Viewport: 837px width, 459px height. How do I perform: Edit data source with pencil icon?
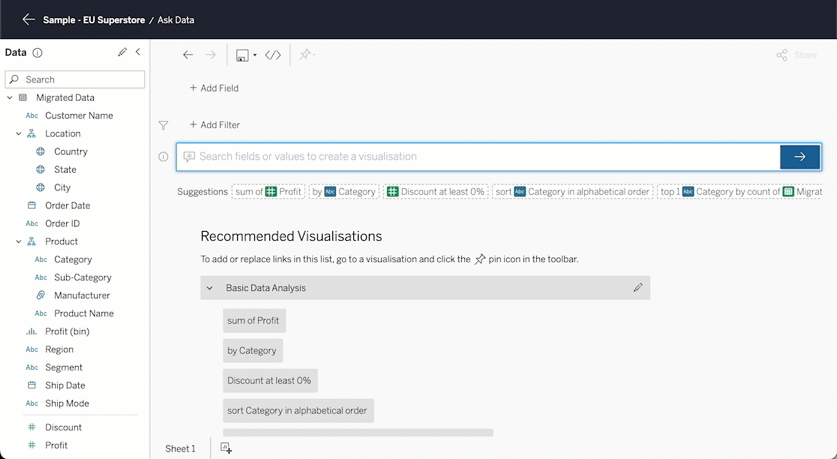(122, 52)
